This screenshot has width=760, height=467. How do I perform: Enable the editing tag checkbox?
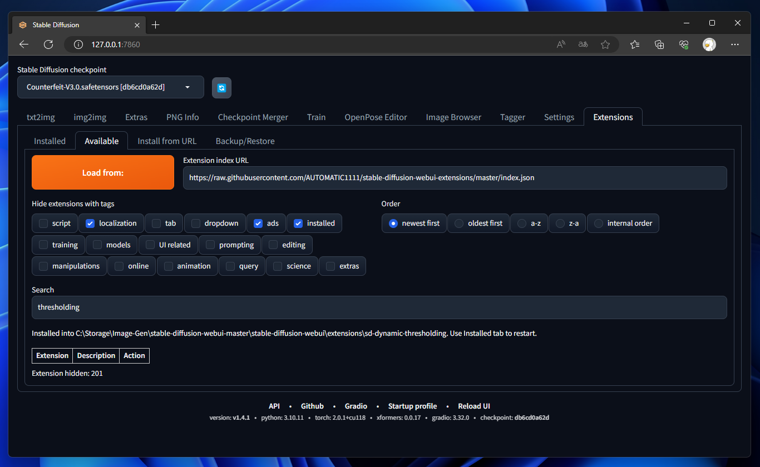[273, 244]
